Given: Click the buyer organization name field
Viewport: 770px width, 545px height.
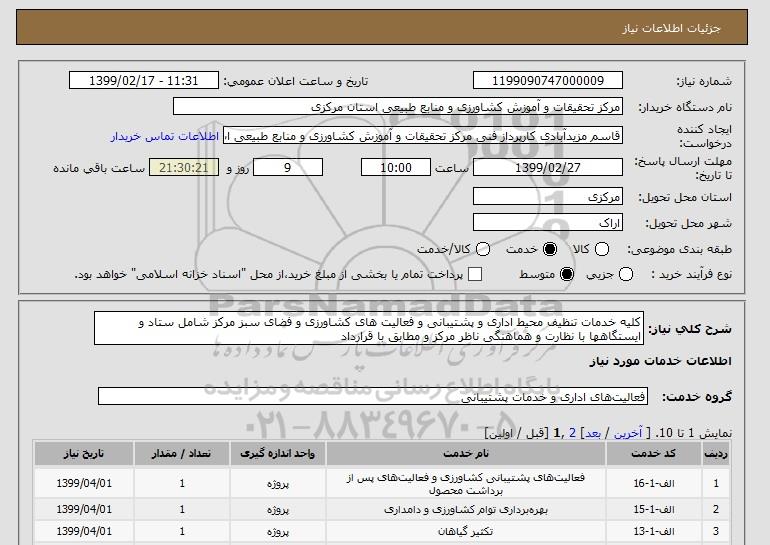Looking at the screenshot, I should [x=398, y=107].
